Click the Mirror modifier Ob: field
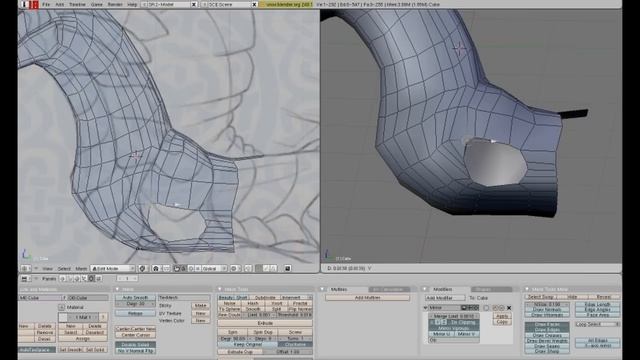 click(x=454, y=340)
